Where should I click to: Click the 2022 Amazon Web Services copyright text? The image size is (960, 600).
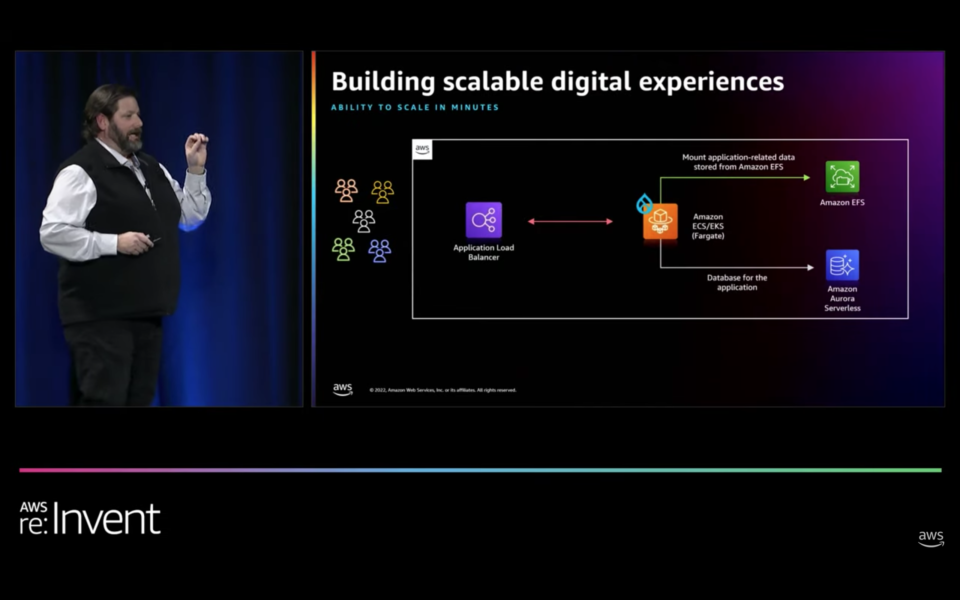443,390
